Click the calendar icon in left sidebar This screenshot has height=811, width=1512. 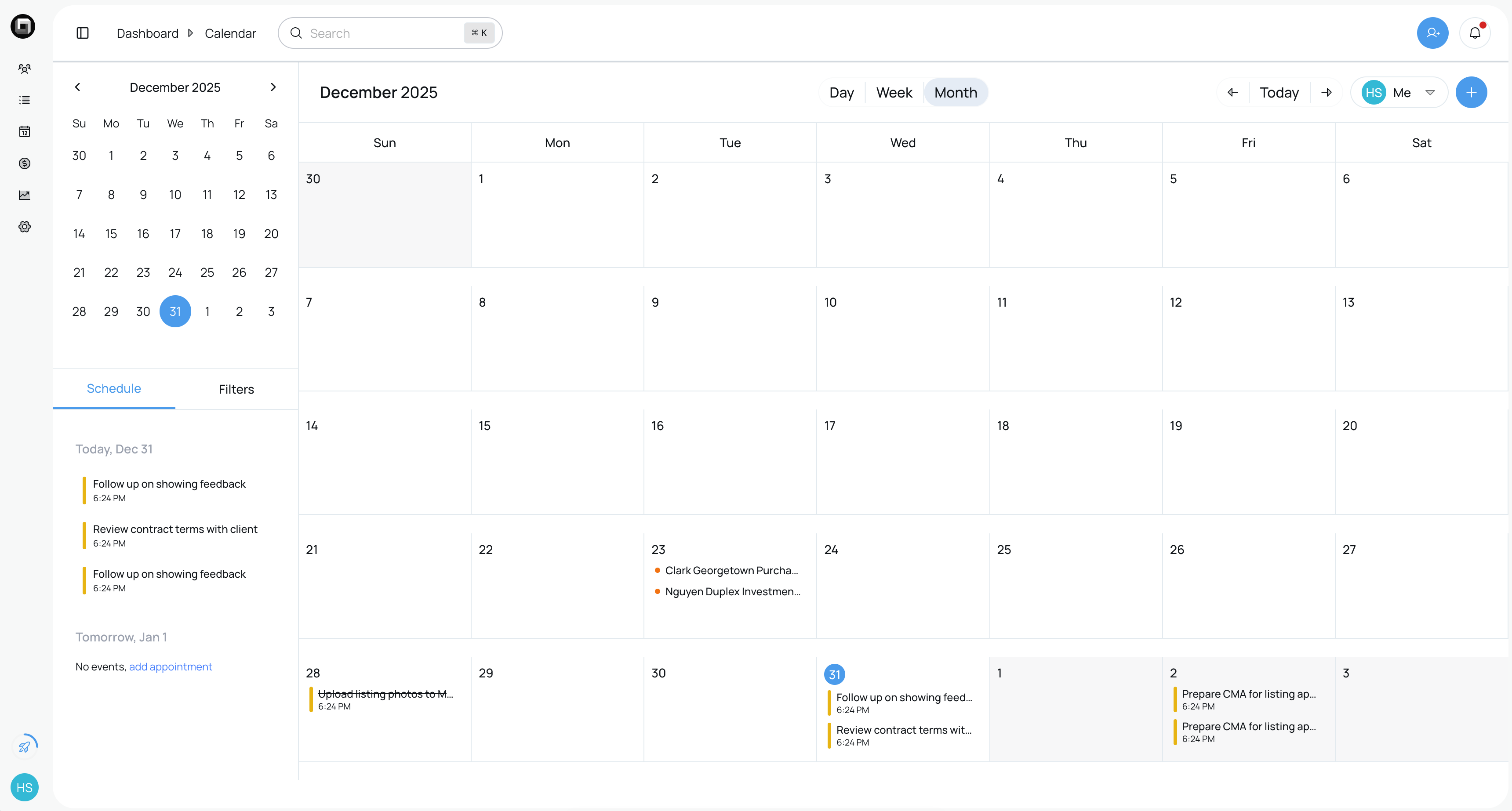coord(24,131)
